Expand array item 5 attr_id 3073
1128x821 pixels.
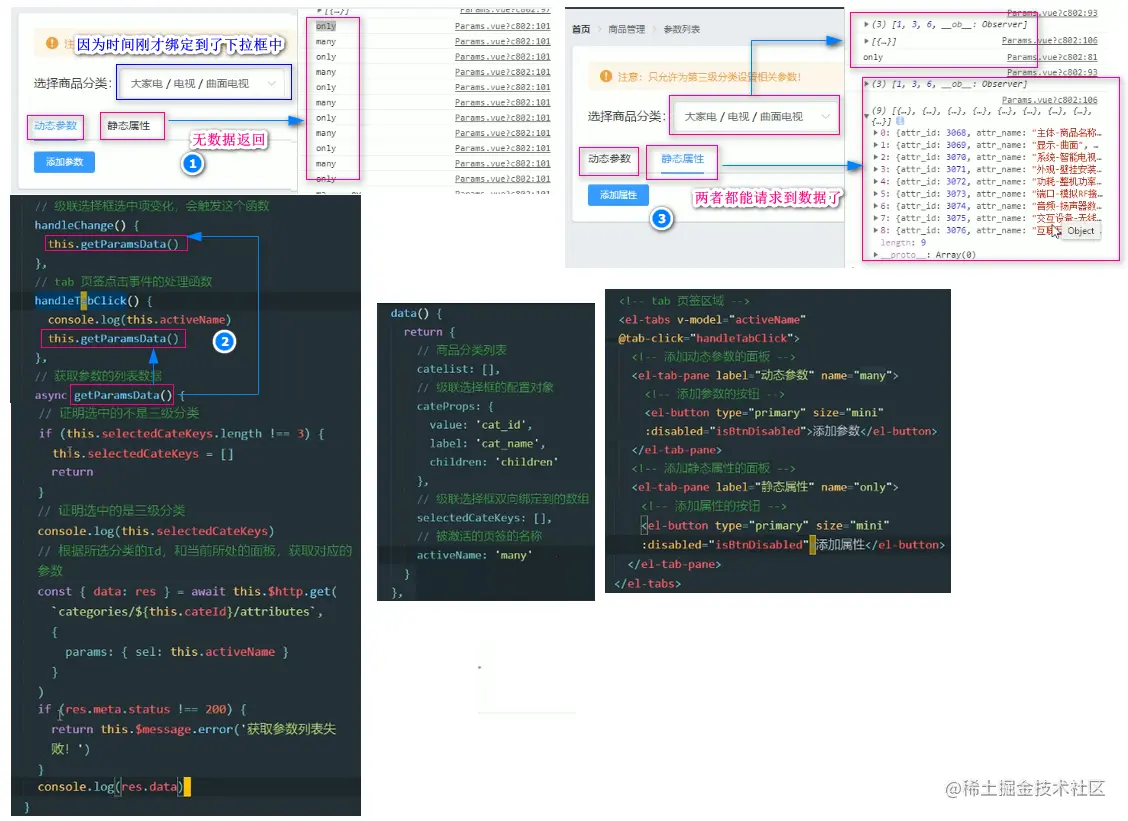tap(875, 194)
